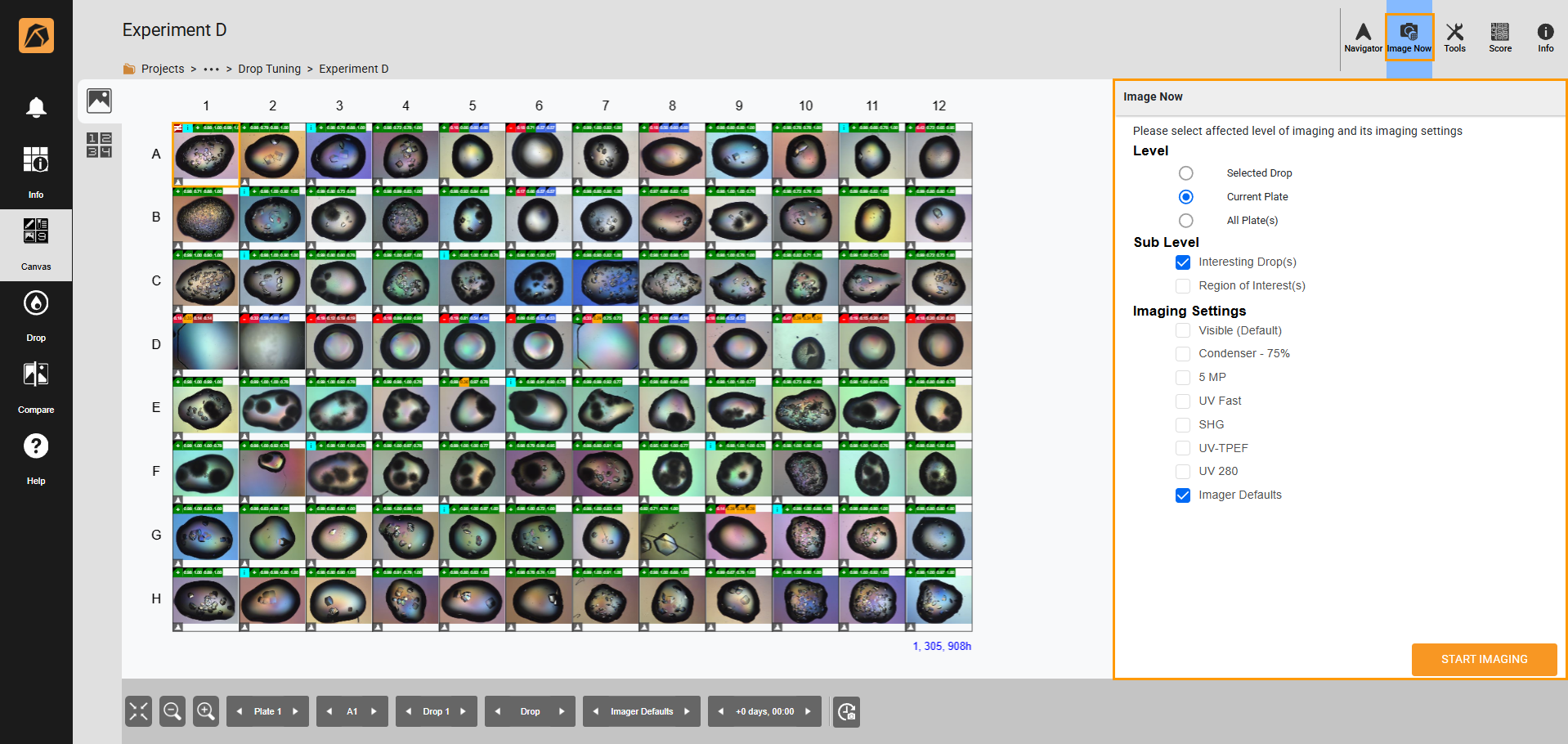Select the well thumbnail at row G column 8

tap(672, 536)
